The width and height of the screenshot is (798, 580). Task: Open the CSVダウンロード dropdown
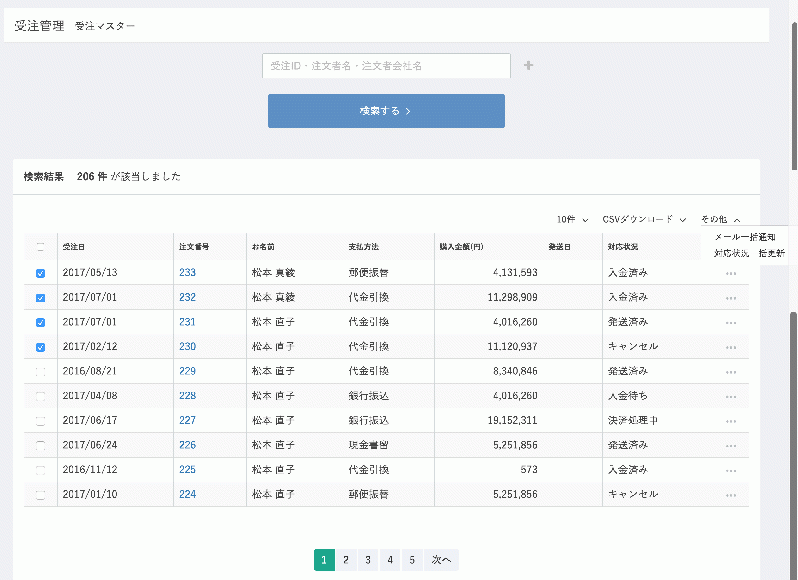[x=644, y=219]
